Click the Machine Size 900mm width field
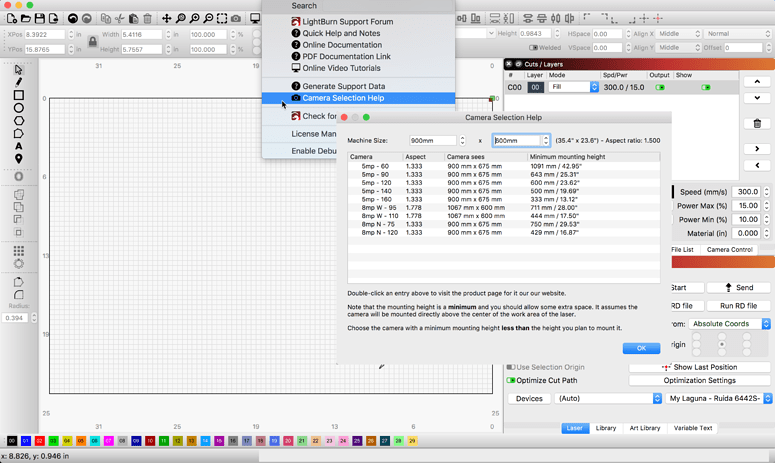The image size is (775, 463). click(x=432, y=140)
